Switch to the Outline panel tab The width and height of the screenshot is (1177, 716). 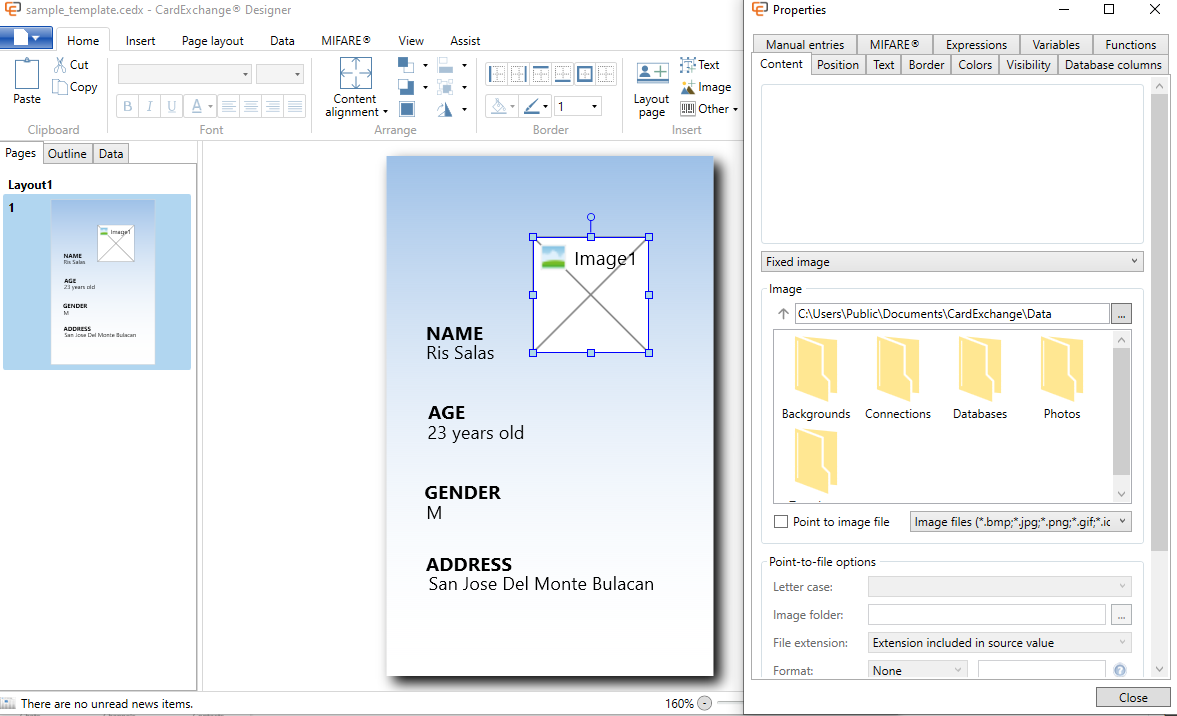click(x=68, y=154)
